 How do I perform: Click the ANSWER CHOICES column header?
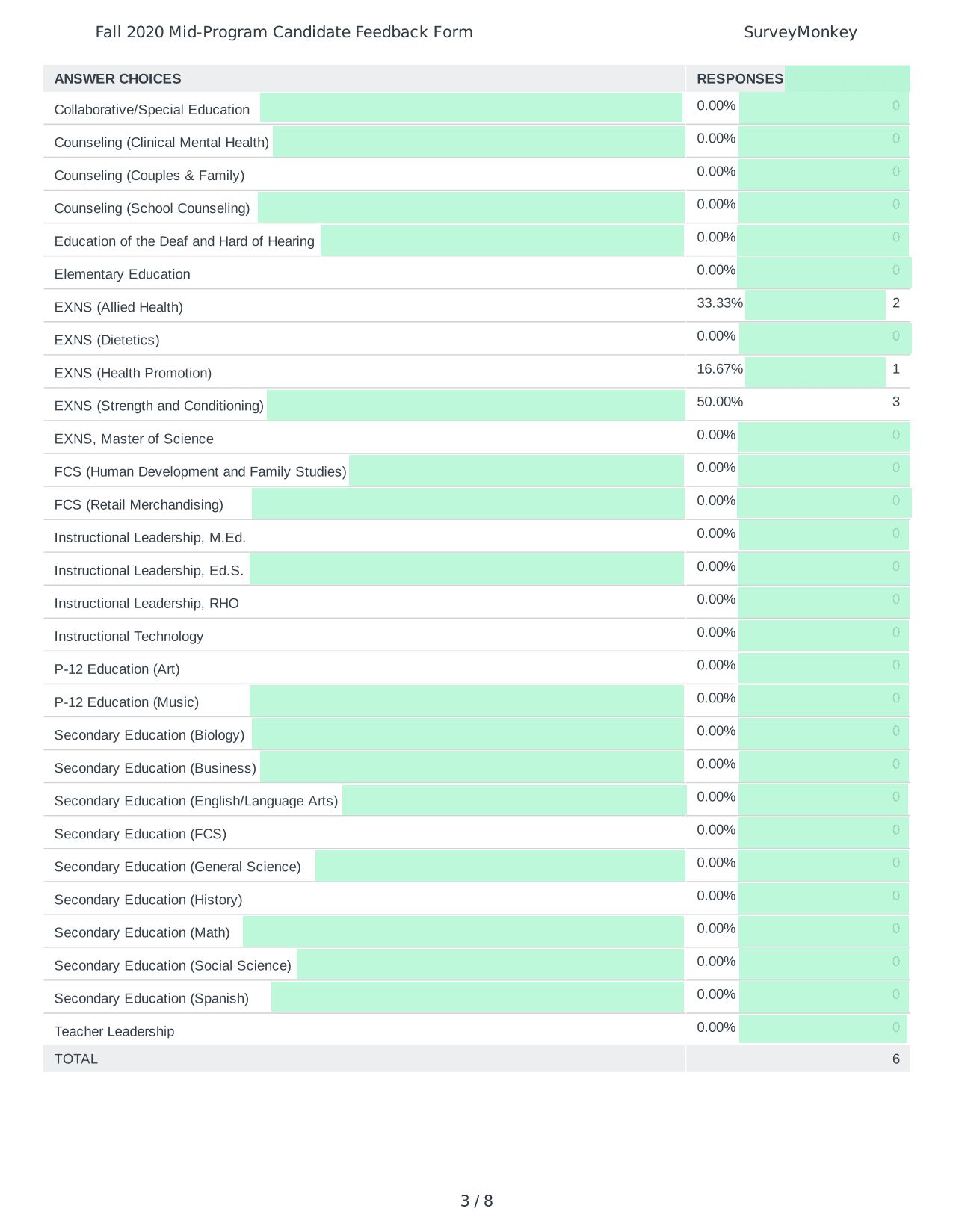point(117,79)
